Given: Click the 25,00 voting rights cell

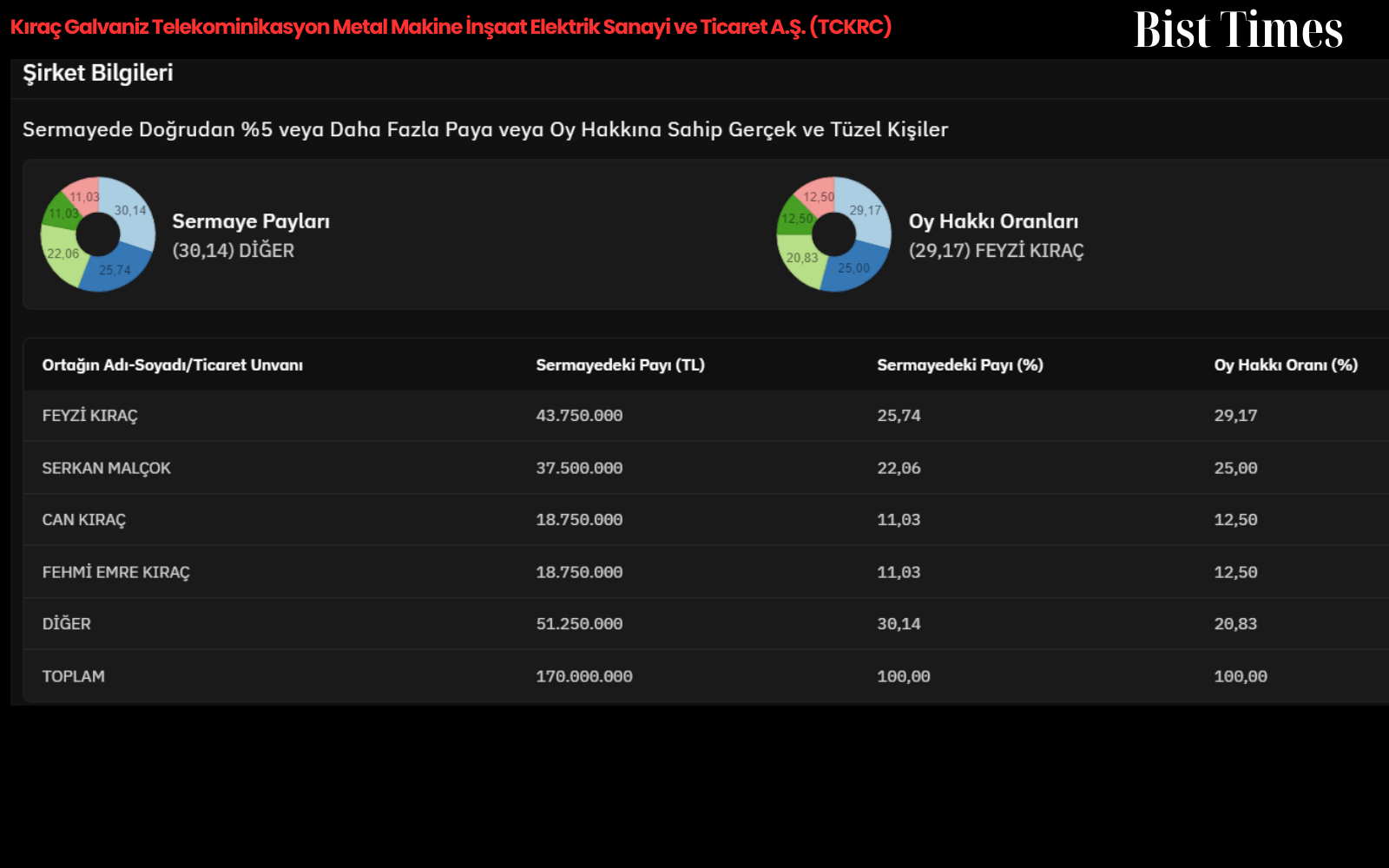Looking at the screenshot, I should 1235,468.
